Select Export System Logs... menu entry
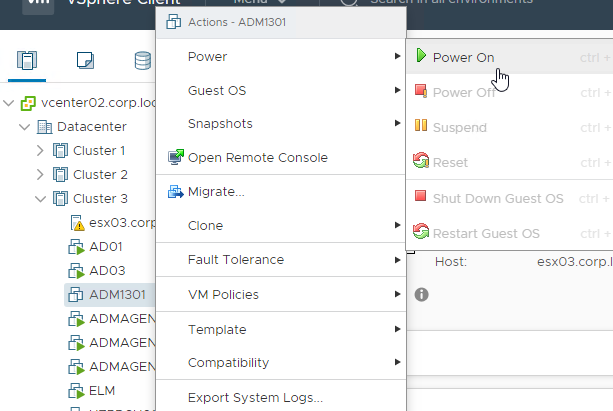This screenshot has width=613, height=411. 281,397
